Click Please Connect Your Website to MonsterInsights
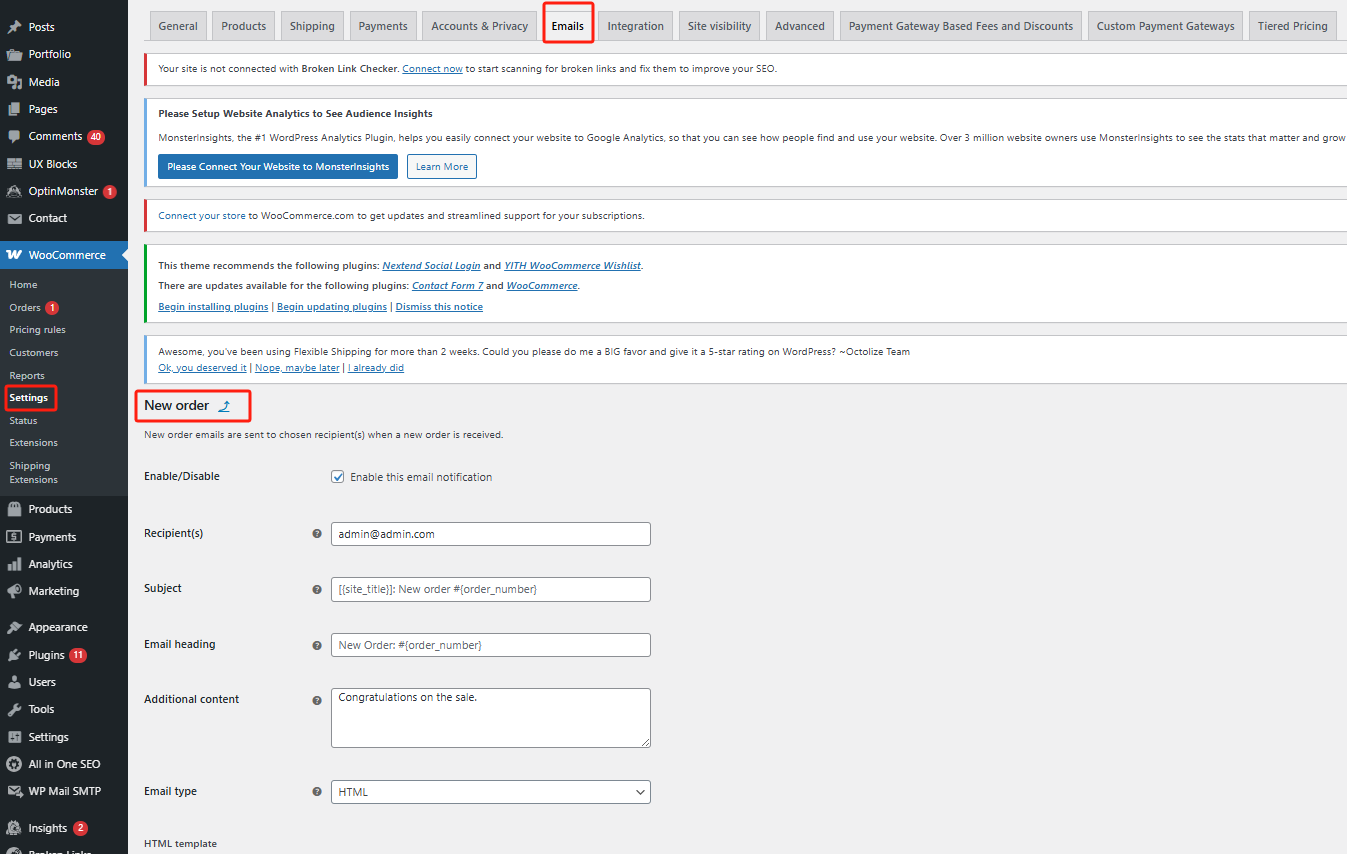The height and width of the screenshot is (854, 1347). (x=278, y=167)
